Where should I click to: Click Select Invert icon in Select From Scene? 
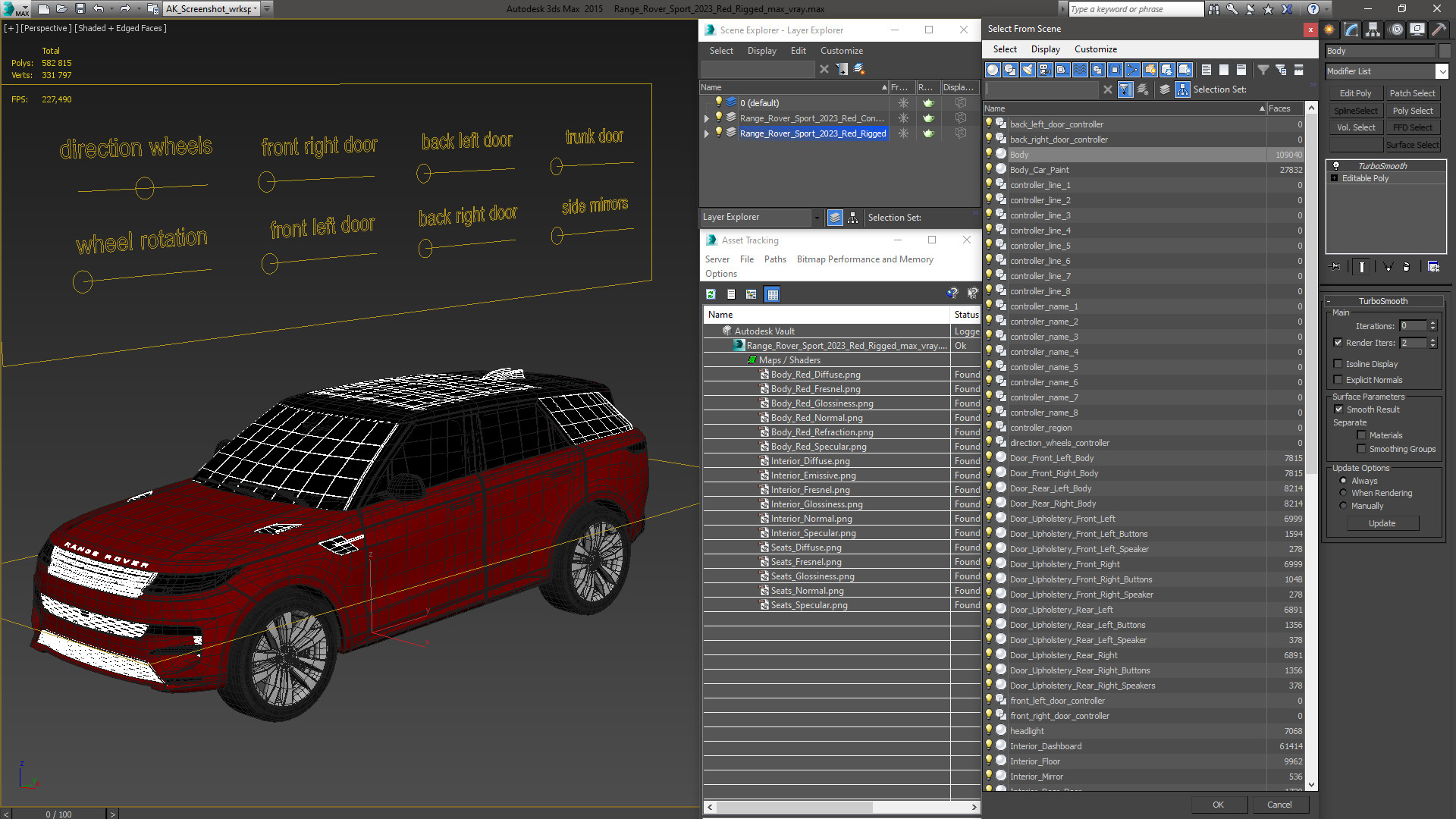[1241, 70]
